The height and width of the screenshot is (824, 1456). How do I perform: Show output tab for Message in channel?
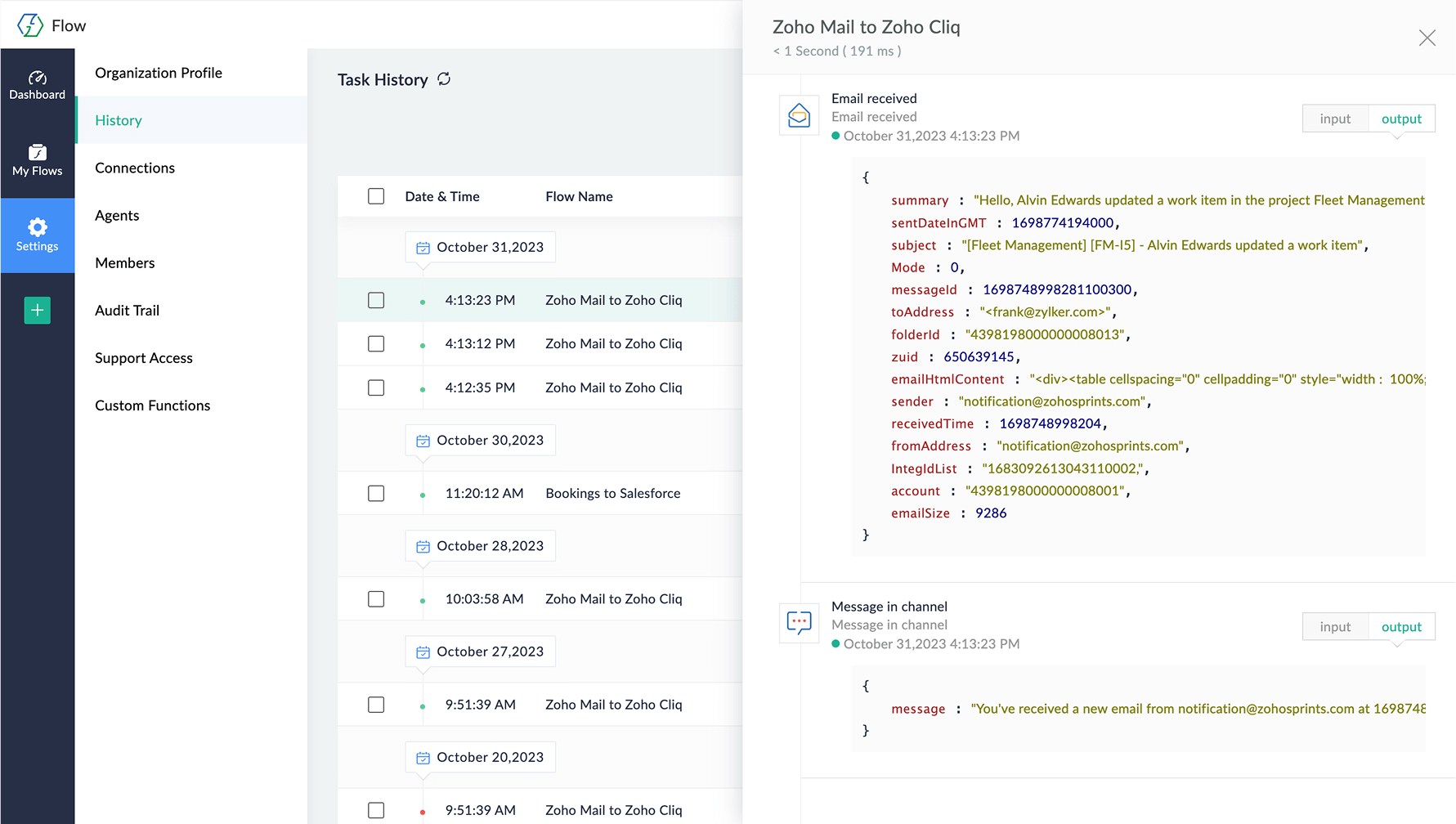click(x=1401, y=627)
